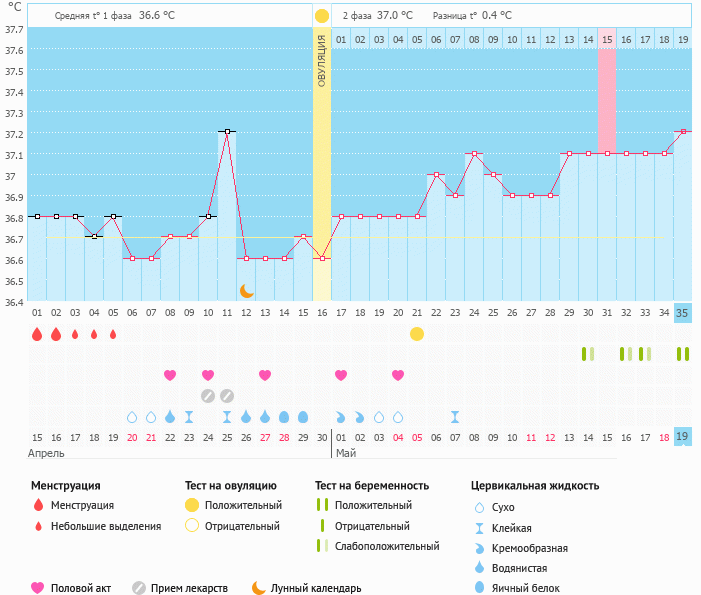Click the last temperature point at day 35
The width and height of the screenshot is (701, 595).
click(x=683, y=131)
